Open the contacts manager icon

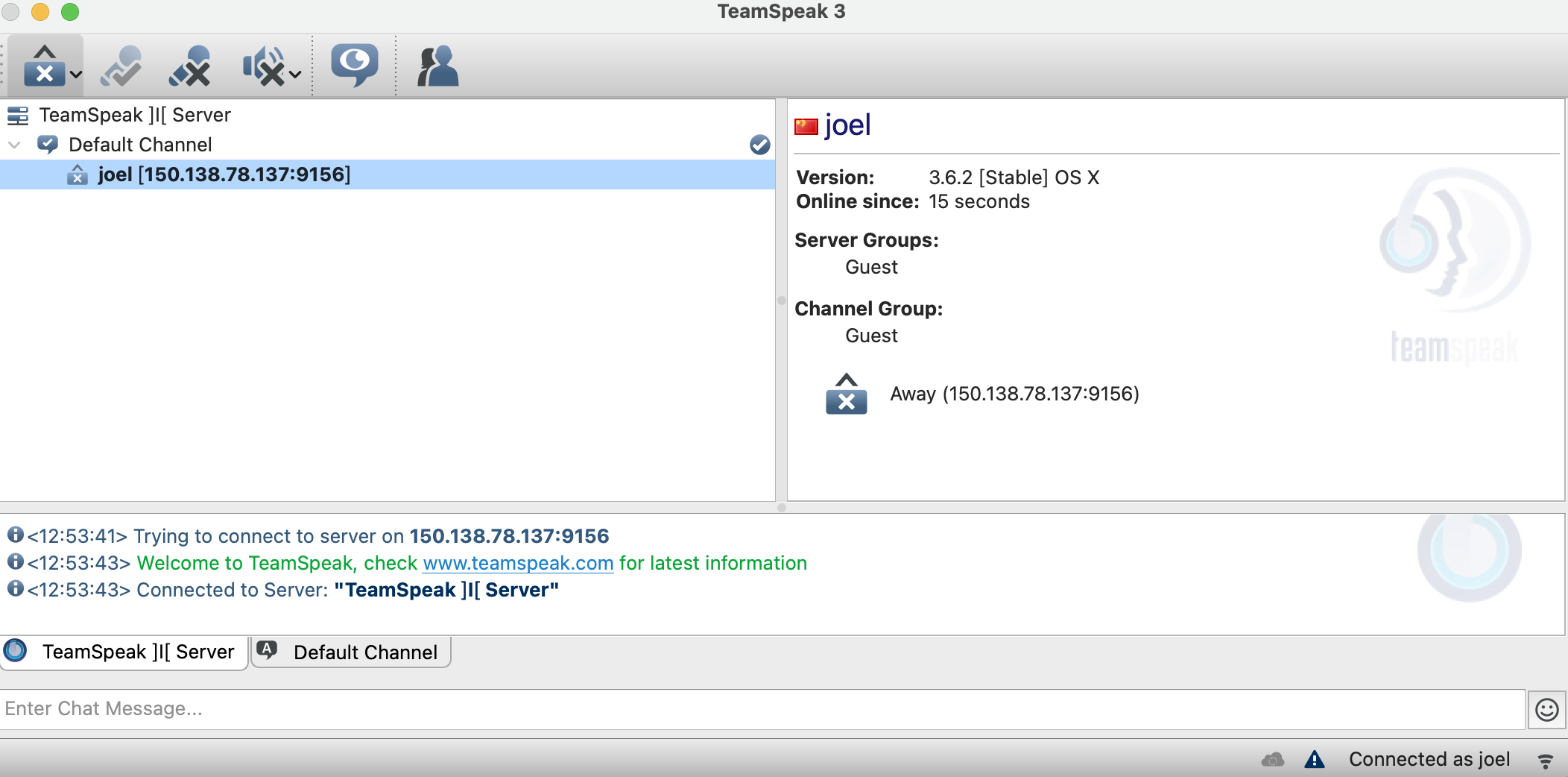pyautogui.click(x=437, y=66)
